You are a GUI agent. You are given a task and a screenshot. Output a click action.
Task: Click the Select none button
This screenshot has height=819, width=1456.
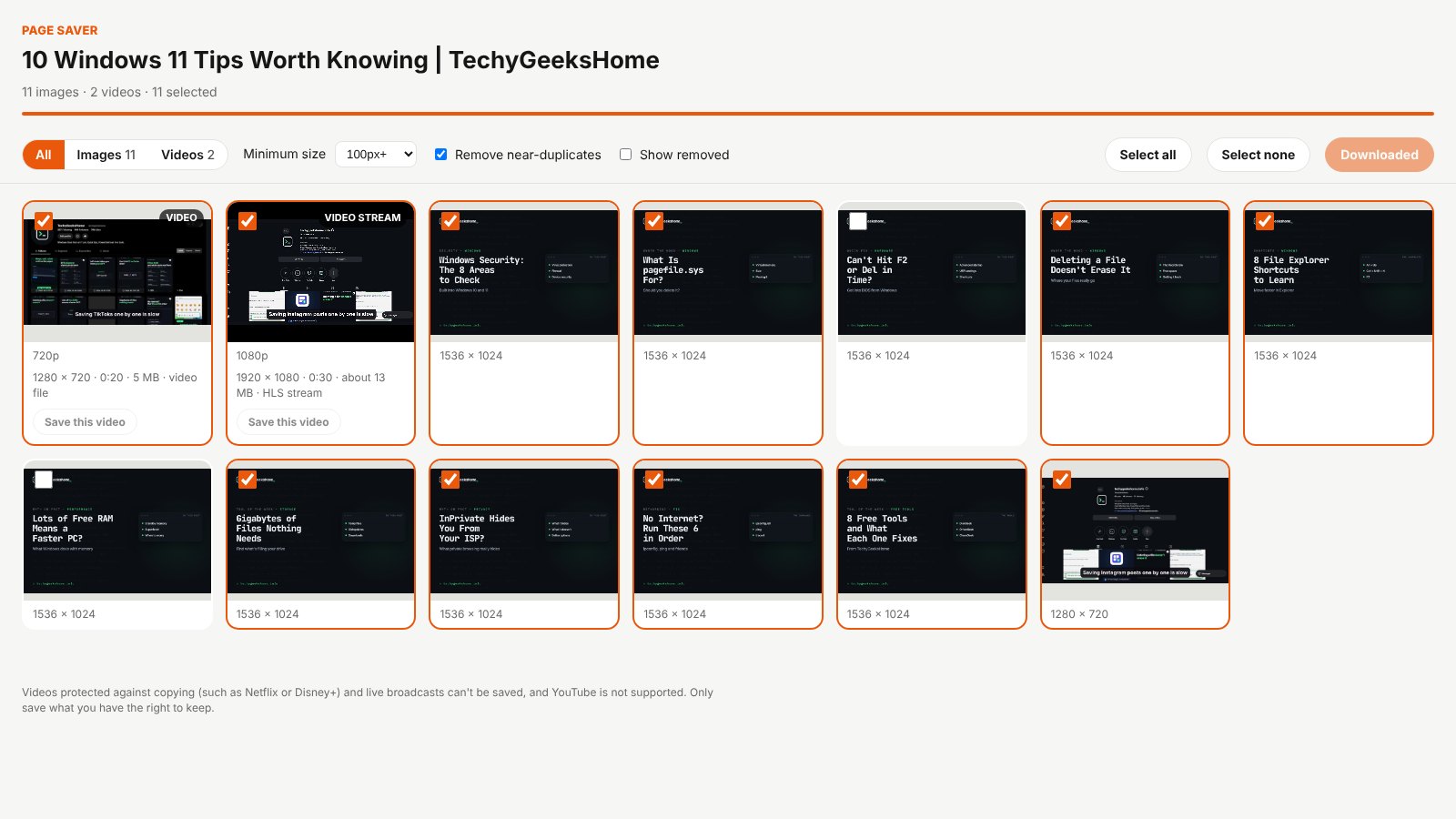click(1258, 155)
